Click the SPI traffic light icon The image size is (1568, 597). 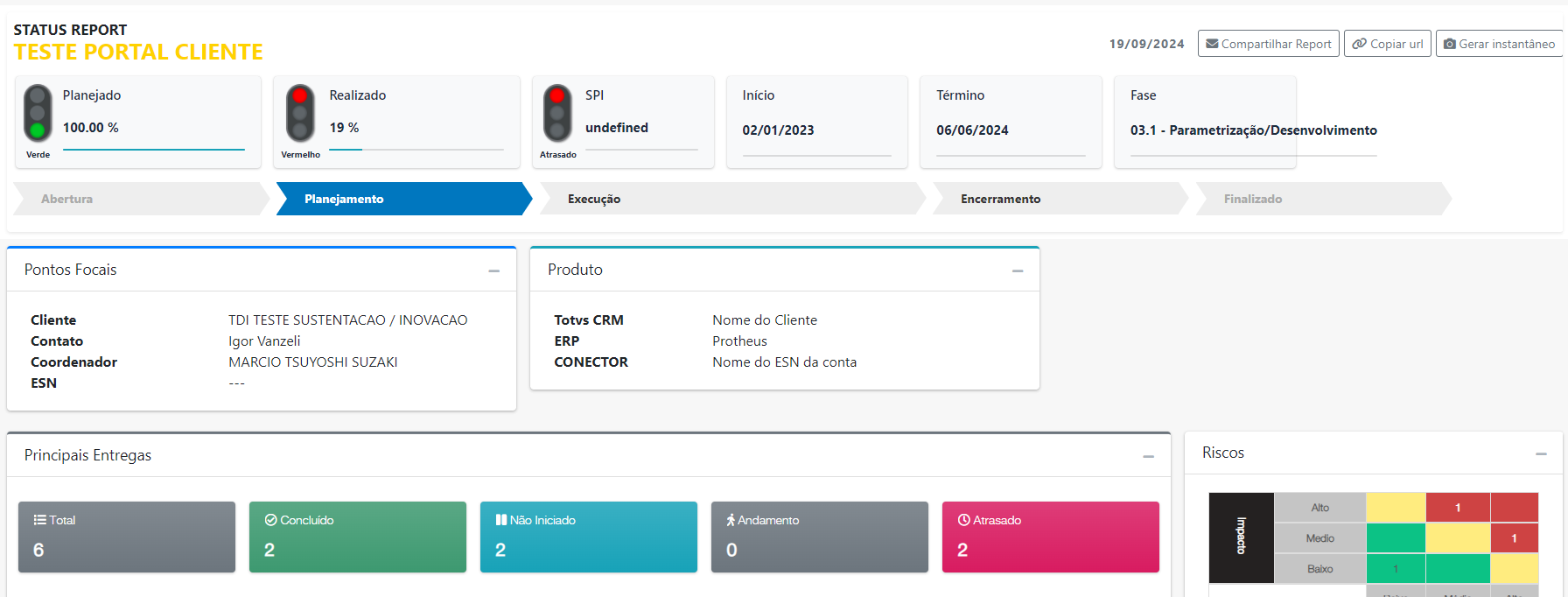click(x=557, y=113)
